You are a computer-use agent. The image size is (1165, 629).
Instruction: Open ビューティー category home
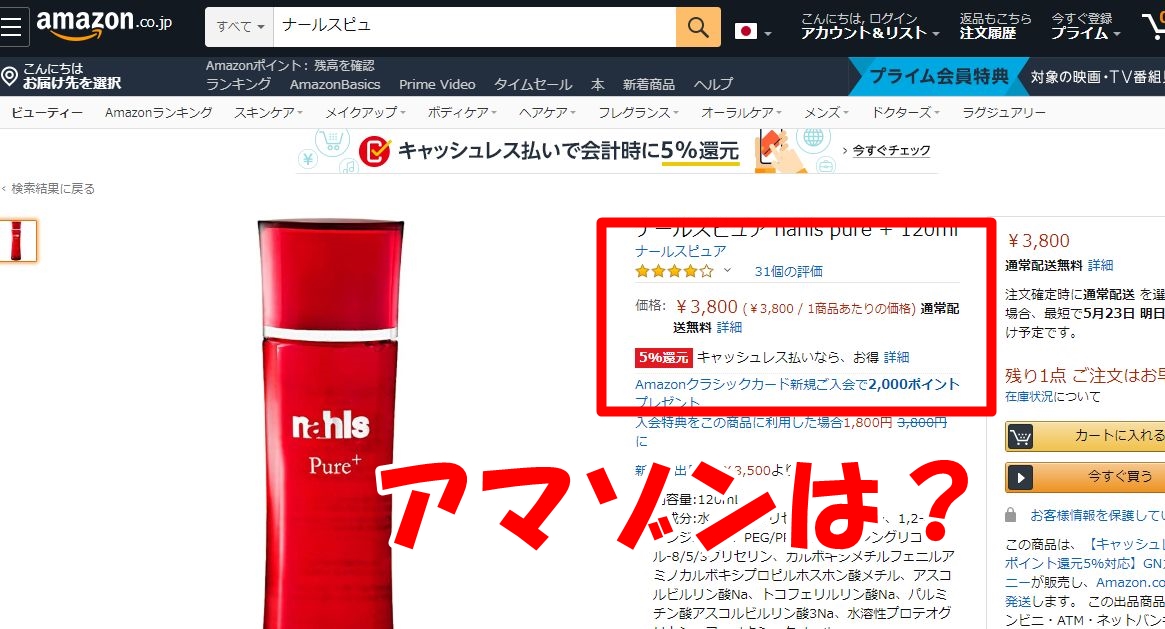[47, 113]
